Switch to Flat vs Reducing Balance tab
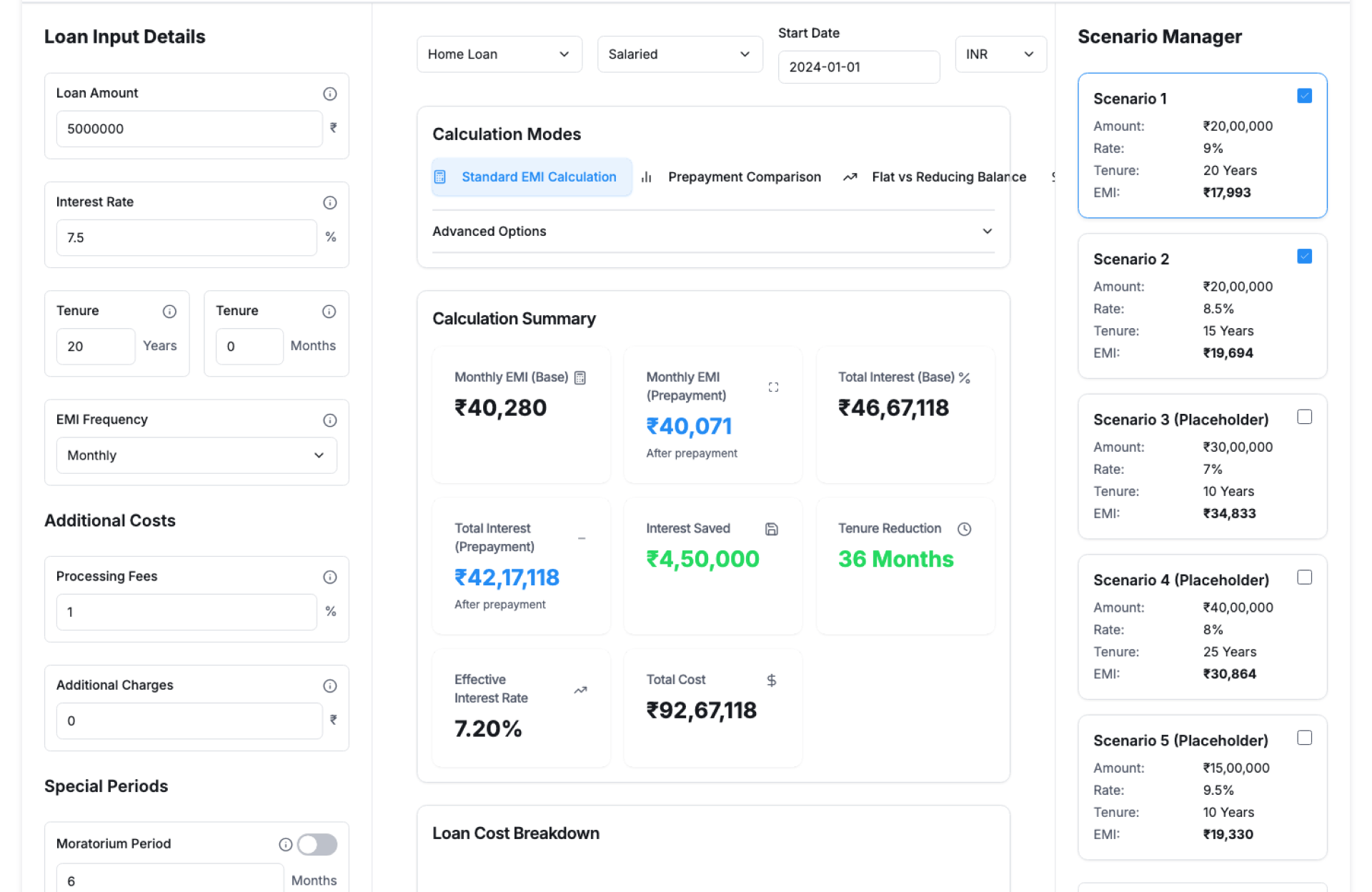 pos(948,177)
